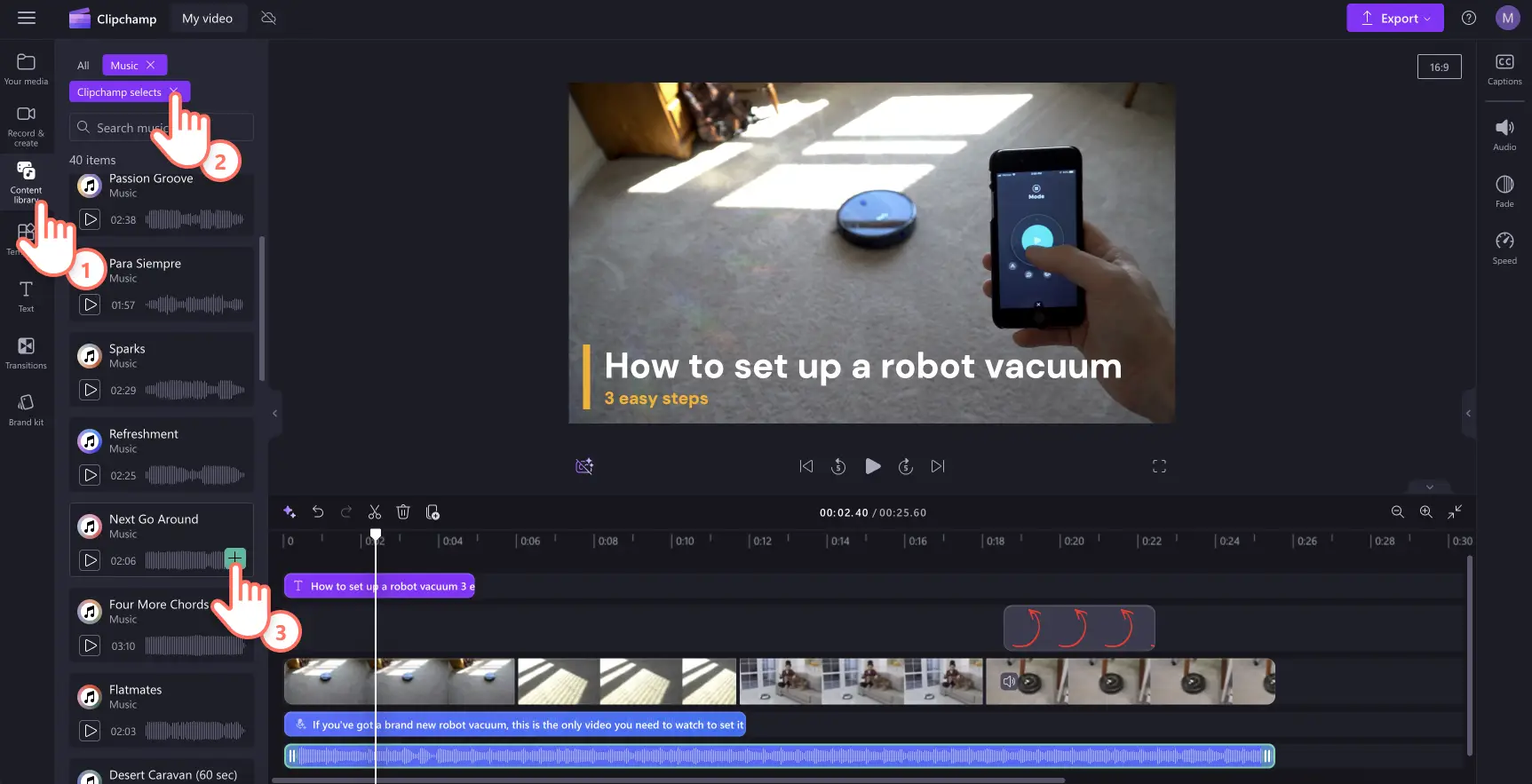
Task: Click the duplicate clip icon
Action: 433,512
